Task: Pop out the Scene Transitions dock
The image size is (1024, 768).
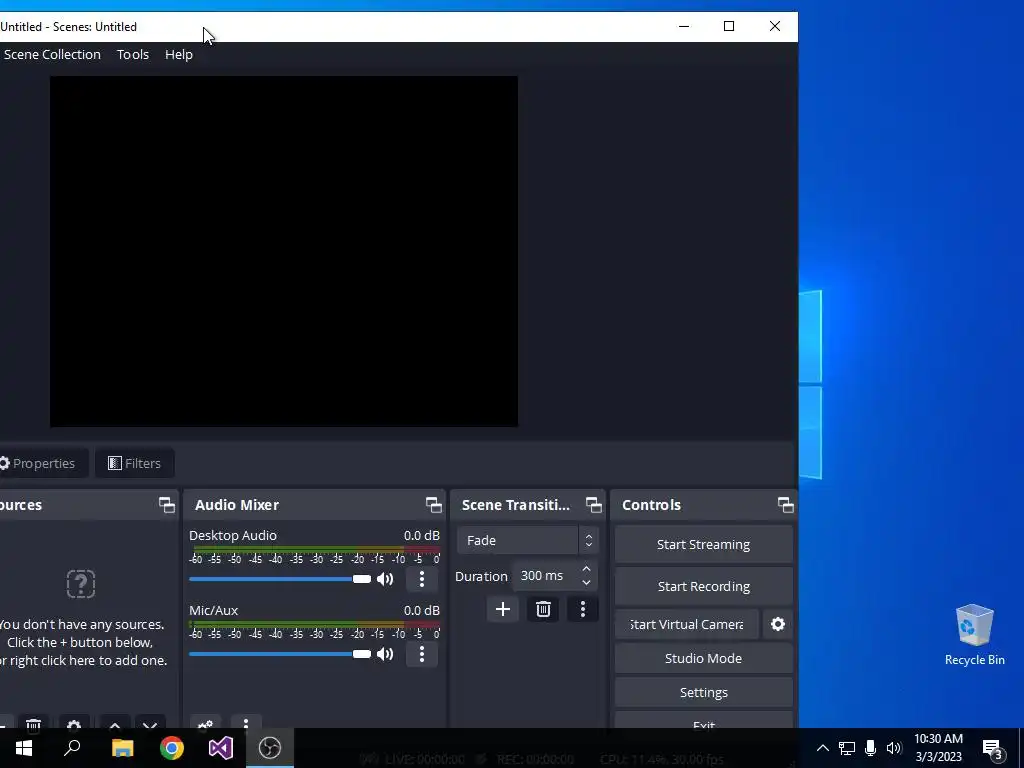Action: pyautogui.click(x=594, y=505)
